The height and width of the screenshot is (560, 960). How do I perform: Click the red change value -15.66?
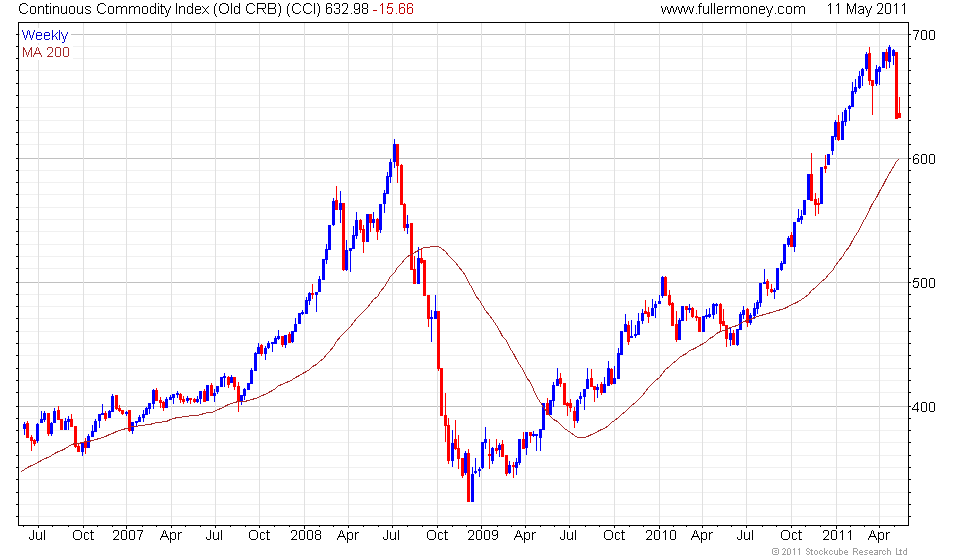[393, 9]
